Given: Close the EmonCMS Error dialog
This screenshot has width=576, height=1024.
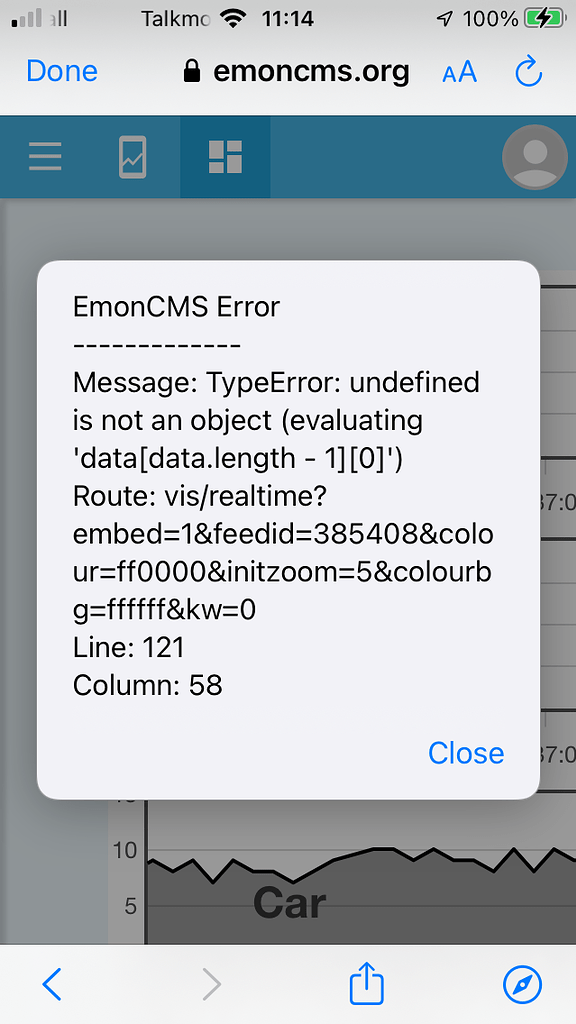Looking at the screenshot, I should click(466, 753).
